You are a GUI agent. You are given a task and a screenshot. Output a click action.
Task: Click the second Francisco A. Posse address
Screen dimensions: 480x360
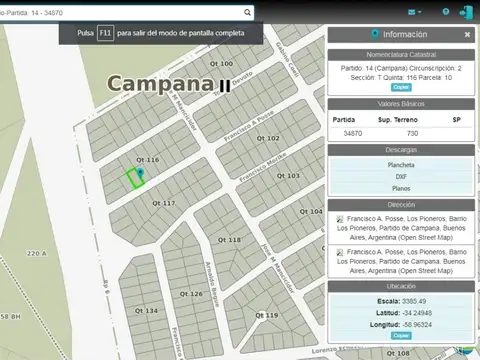[401, 261]
